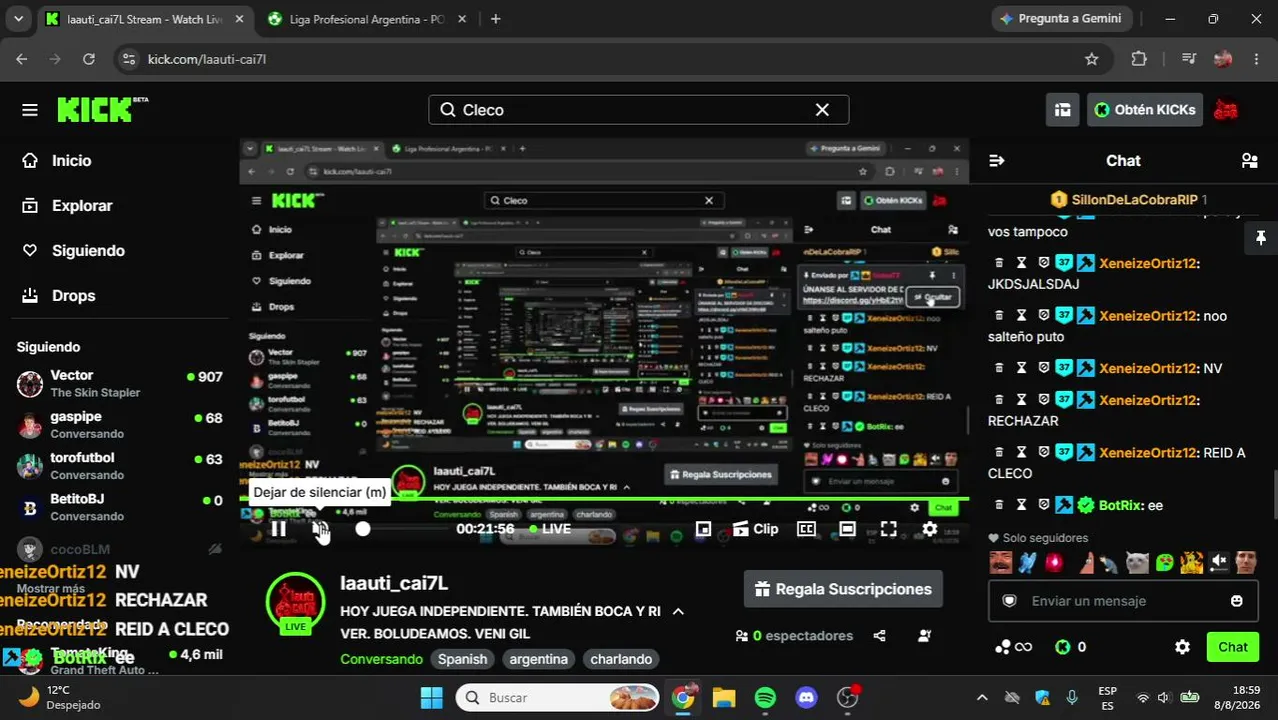1278x720 pixels.
Task: Click shield icon on BotRix's 'ee' message
Action: (1043, 505)
